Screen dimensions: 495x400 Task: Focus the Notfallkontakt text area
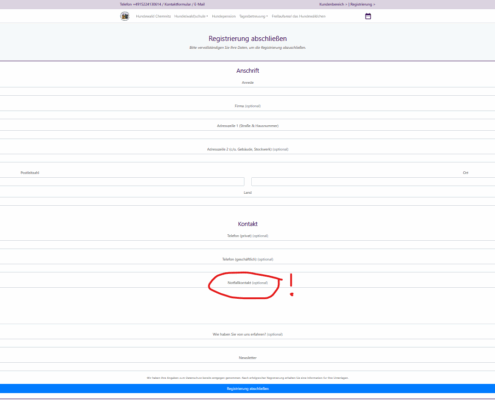click(x=247, y=306)
